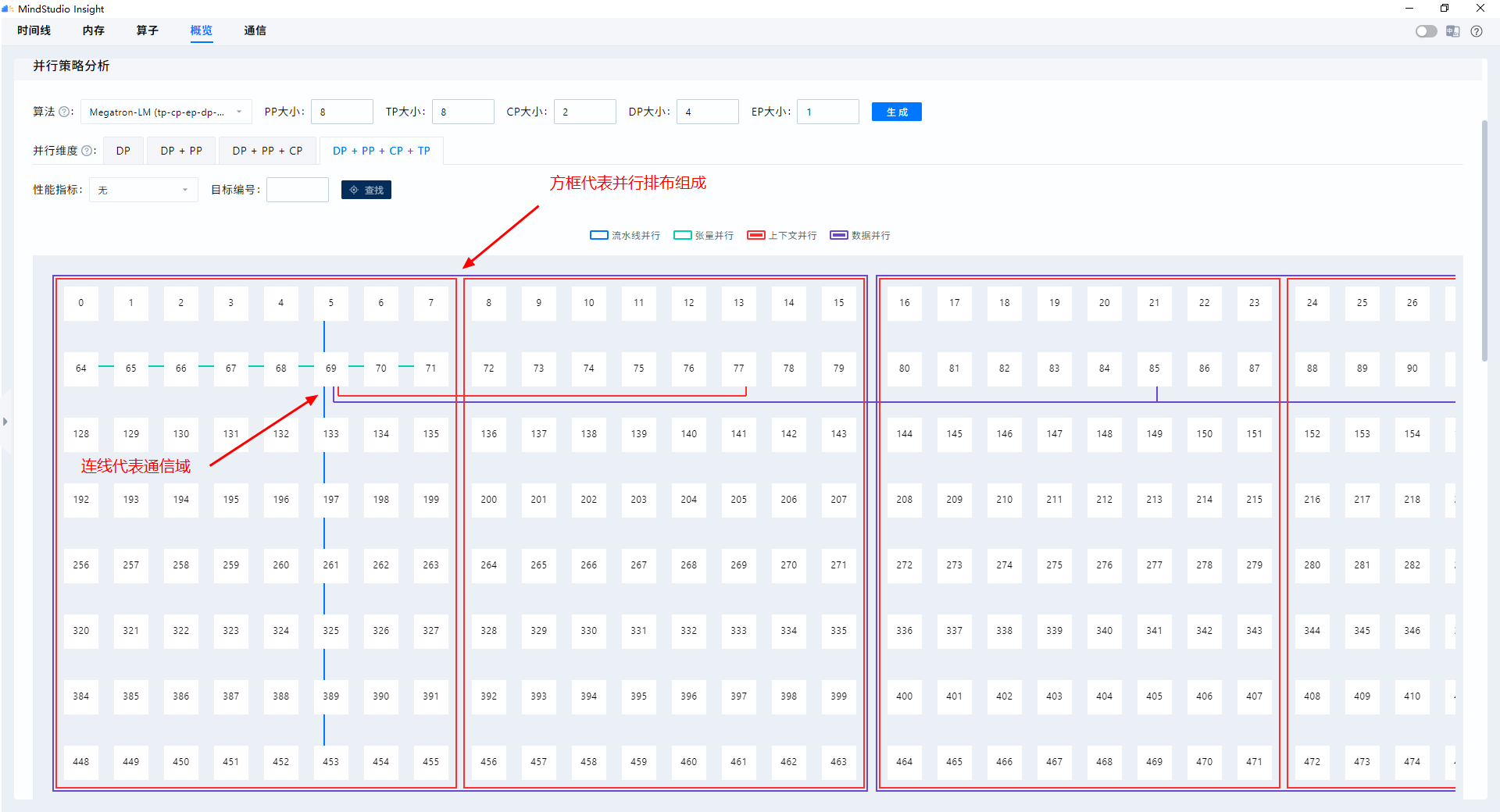1500x812 pixels.
Task: Open the Megatron-LM algorithm dropdown
Action: (166, 112)
